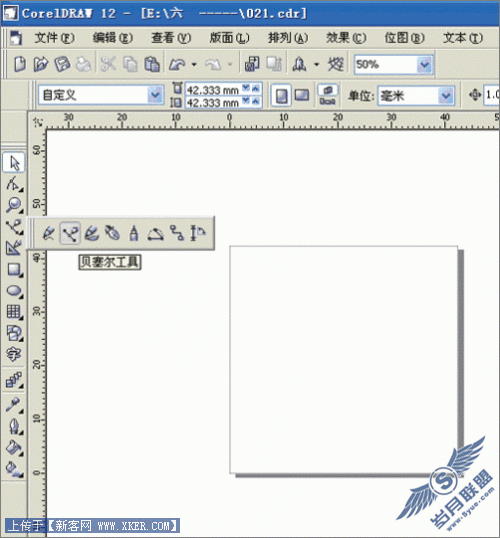The width and height of the screenshot is (500, 538).
Task: Open the 文本(T) menu
Action: point(463,38)
